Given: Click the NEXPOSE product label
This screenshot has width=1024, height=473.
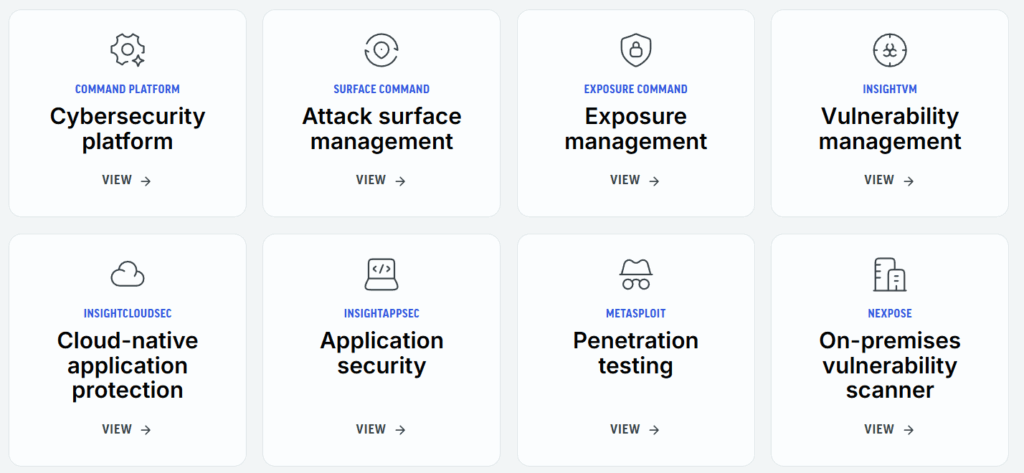Looking at the screenshot, I should click(x=889, y=313).
